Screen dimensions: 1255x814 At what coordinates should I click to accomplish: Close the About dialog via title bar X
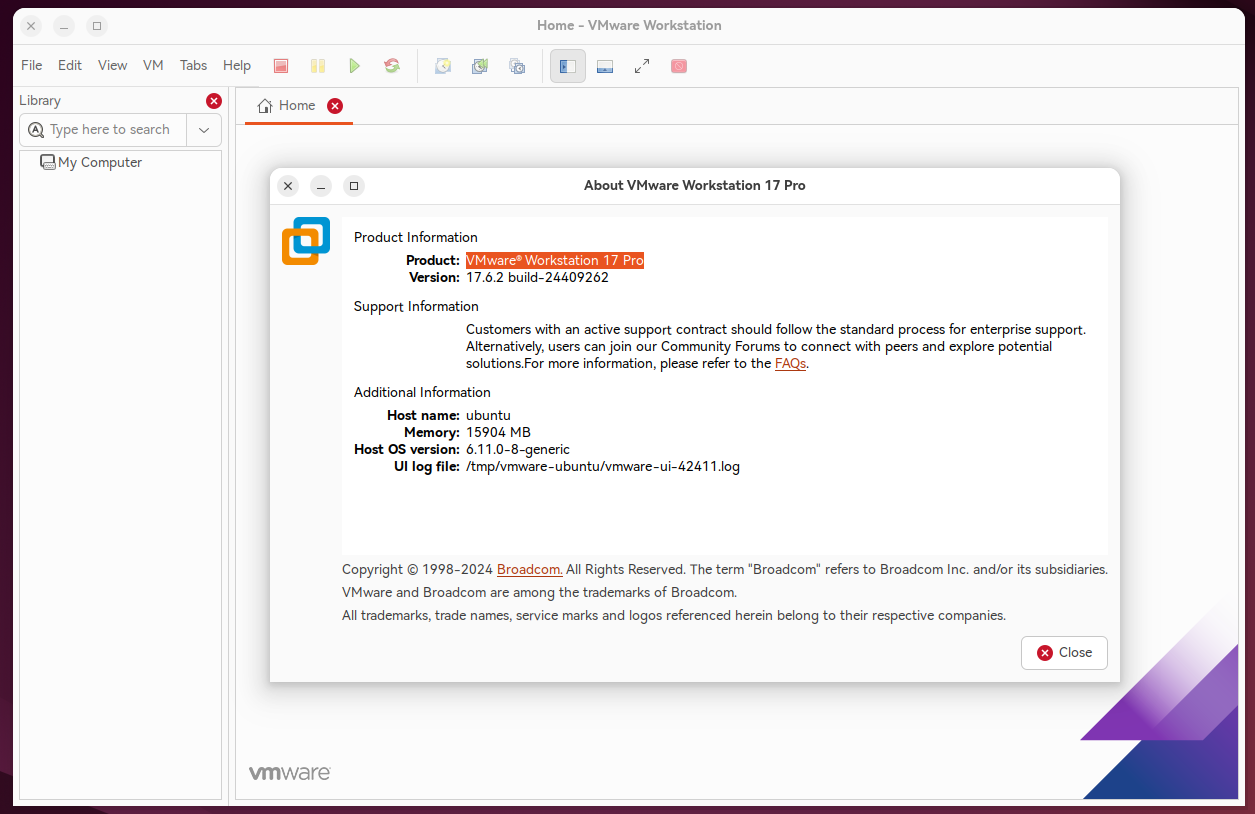(x=288, y=186)
